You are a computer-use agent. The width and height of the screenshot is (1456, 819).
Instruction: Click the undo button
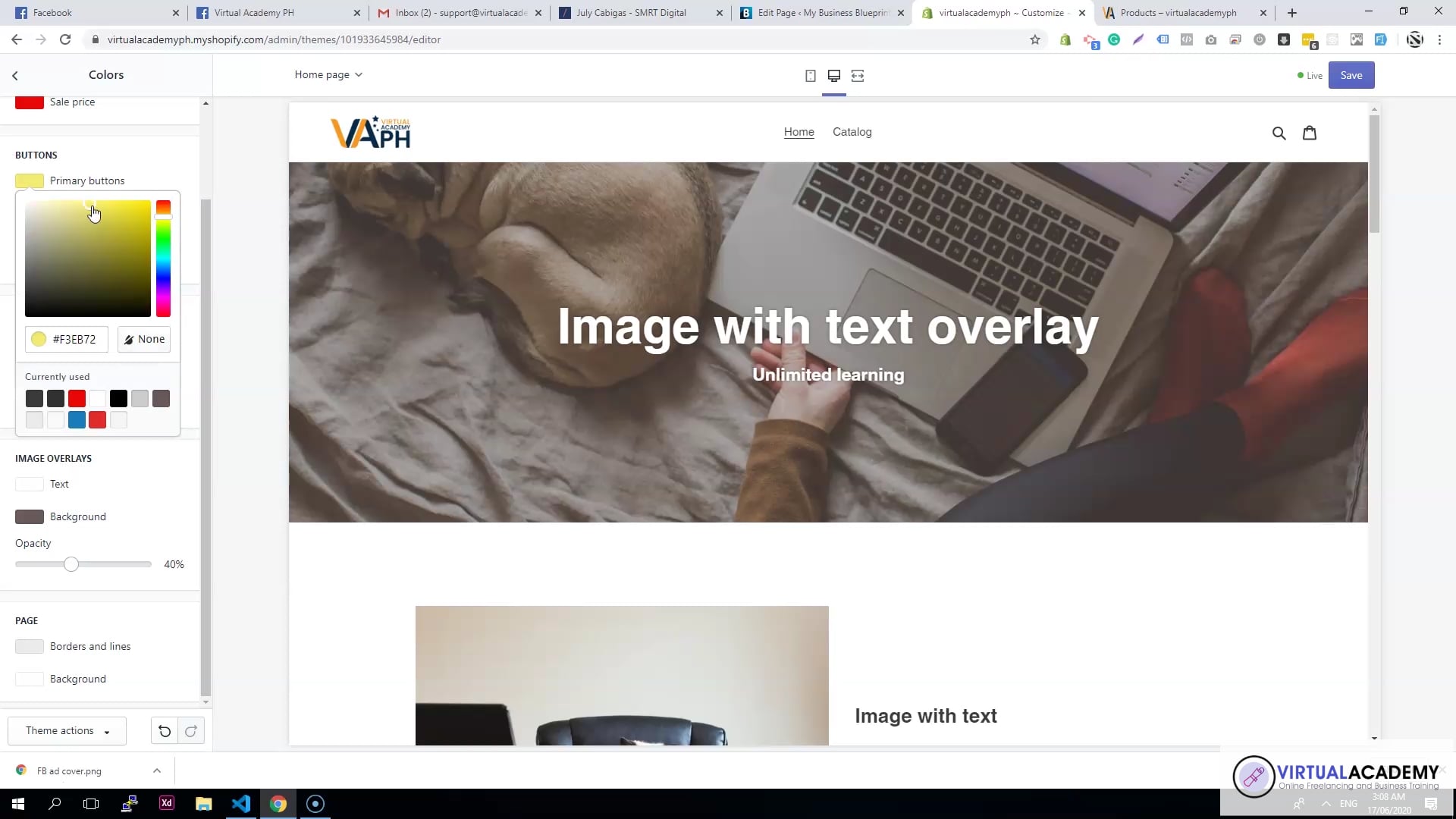(x=165, y=731)
